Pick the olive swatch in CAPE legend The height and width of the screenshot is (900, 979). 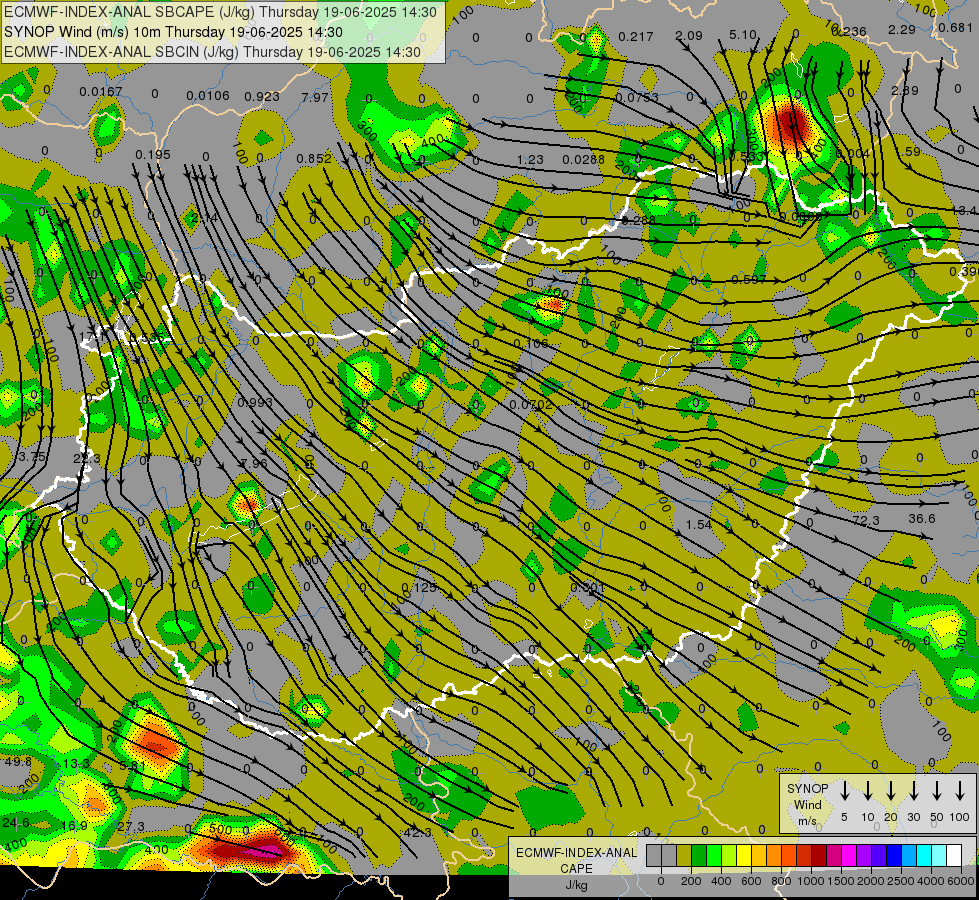(x=684, y=855)
